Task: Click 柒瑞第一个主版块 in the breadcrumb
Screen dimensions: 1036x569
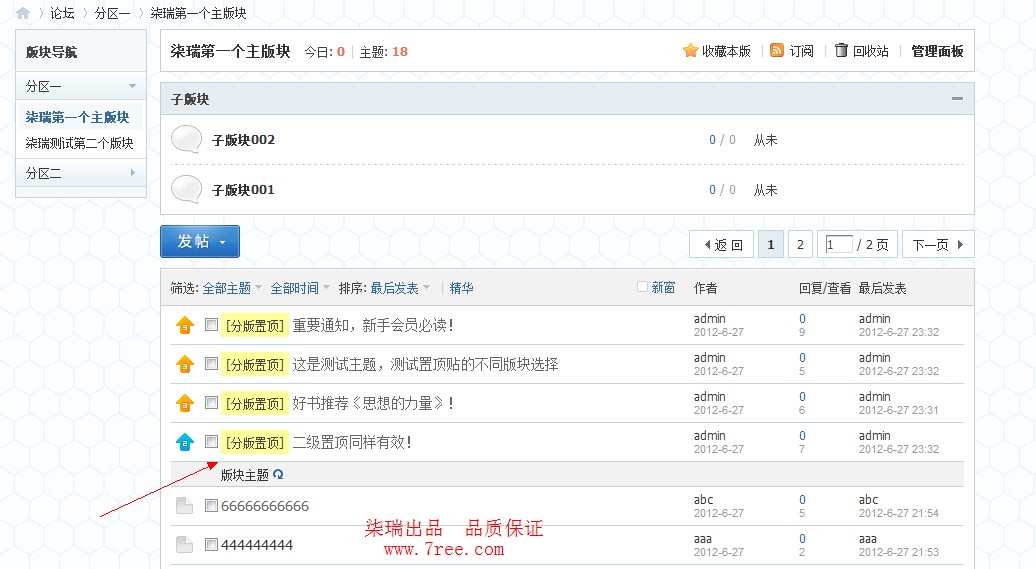Action: click(198, 13)
